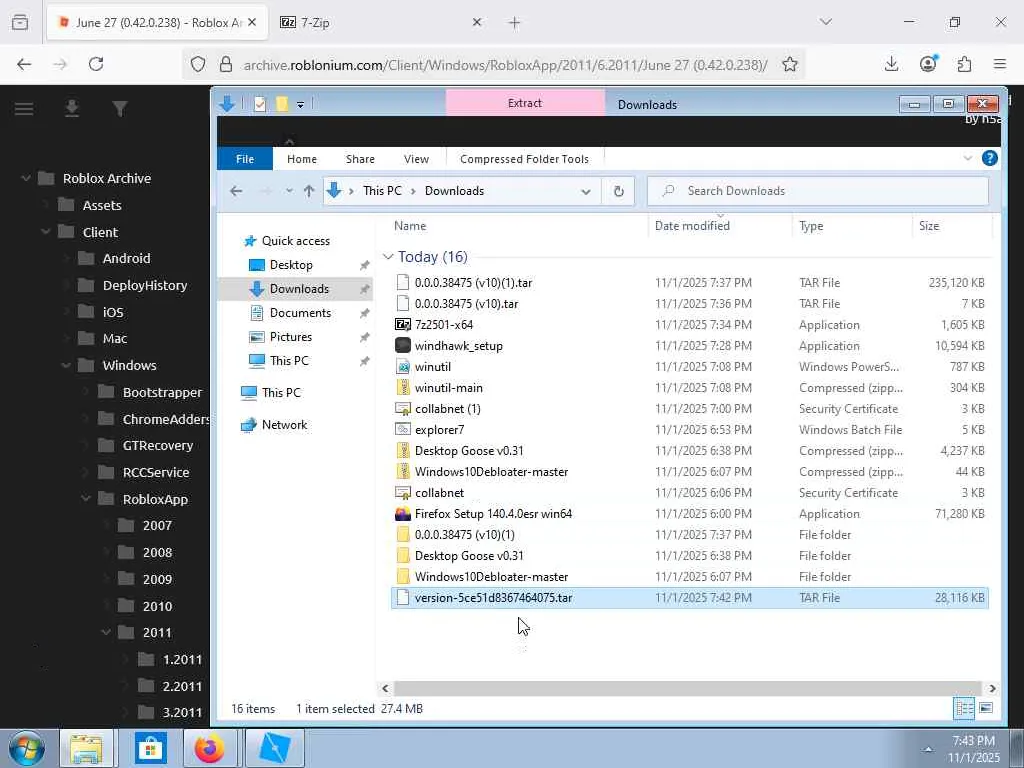Viewport: 1024px width, 768px height.
Task: Open the File menu in Explorer
Action: [245, 159]
